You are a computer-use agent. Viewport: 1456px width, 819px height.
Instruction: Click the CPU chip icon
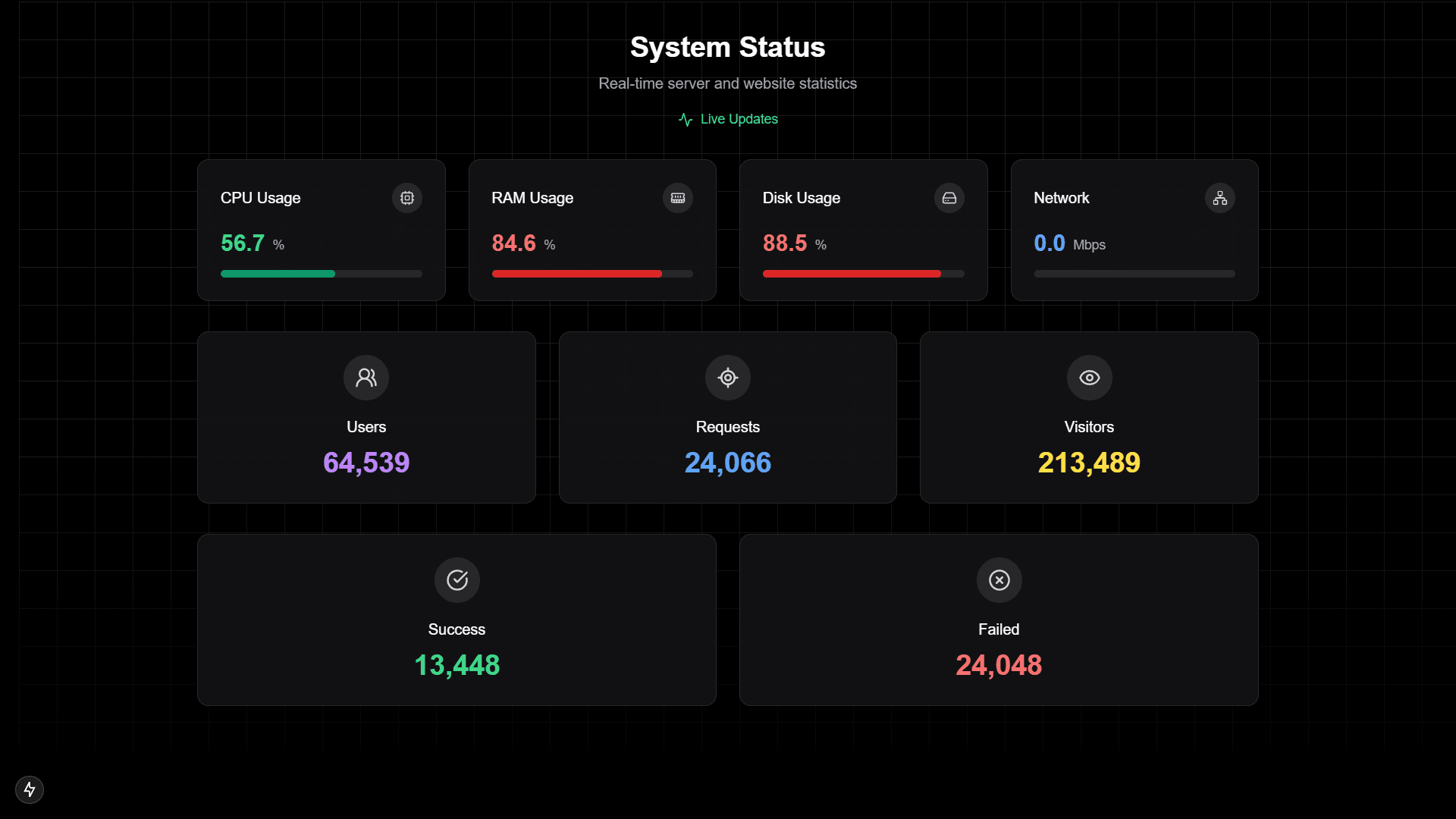407,198
